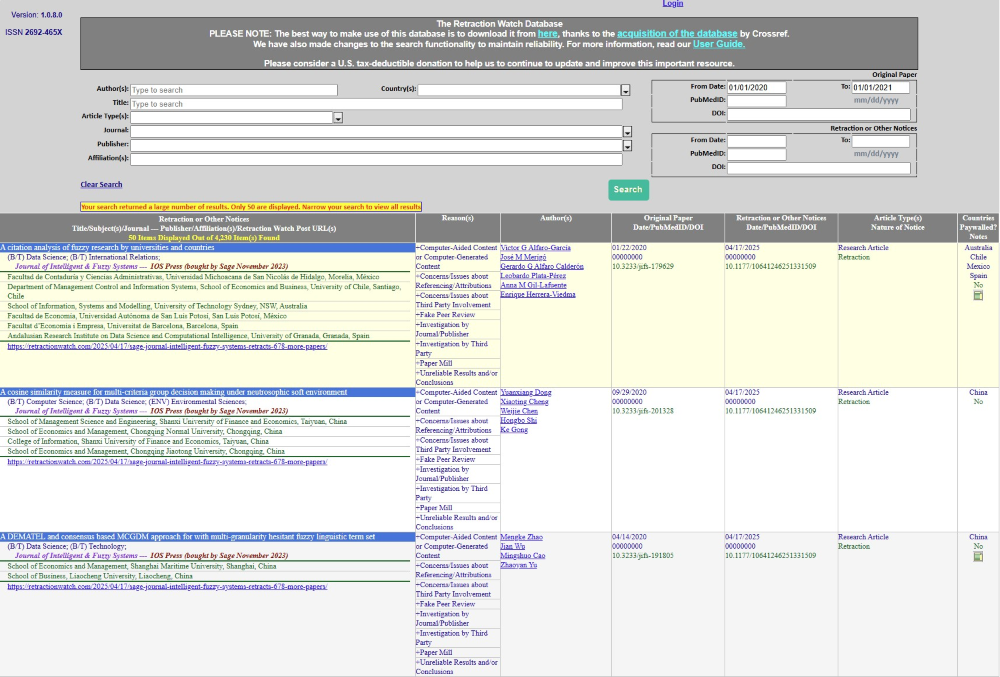Open author Enrique Herrera-Viedma

point(538,295)
